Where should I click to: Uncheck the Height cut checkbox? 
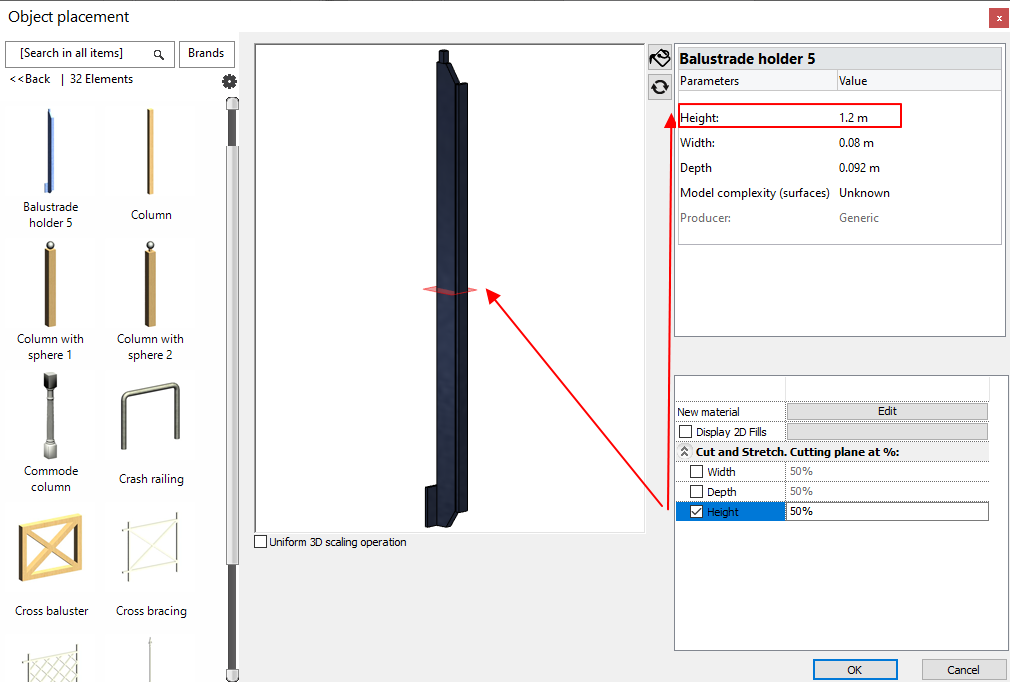click(697, 512)
